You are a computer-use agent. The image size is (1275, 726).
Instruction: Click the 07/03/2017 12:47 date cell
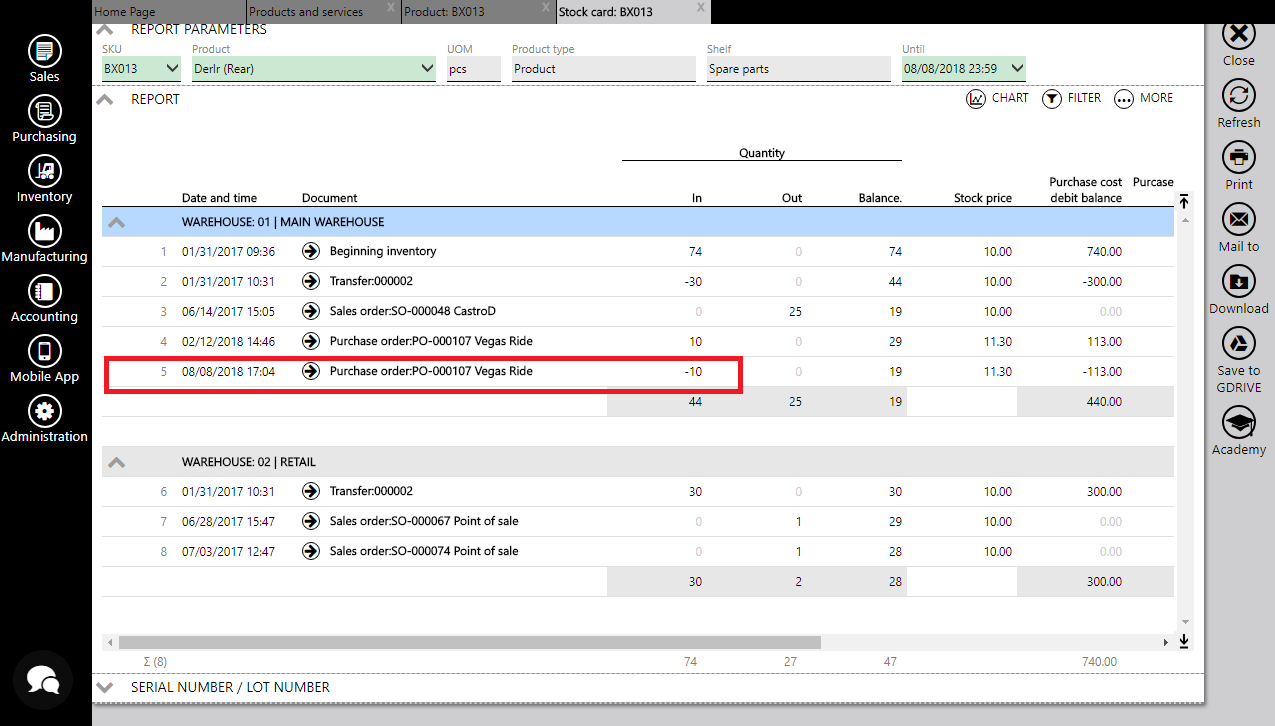(x=228, y=551)
